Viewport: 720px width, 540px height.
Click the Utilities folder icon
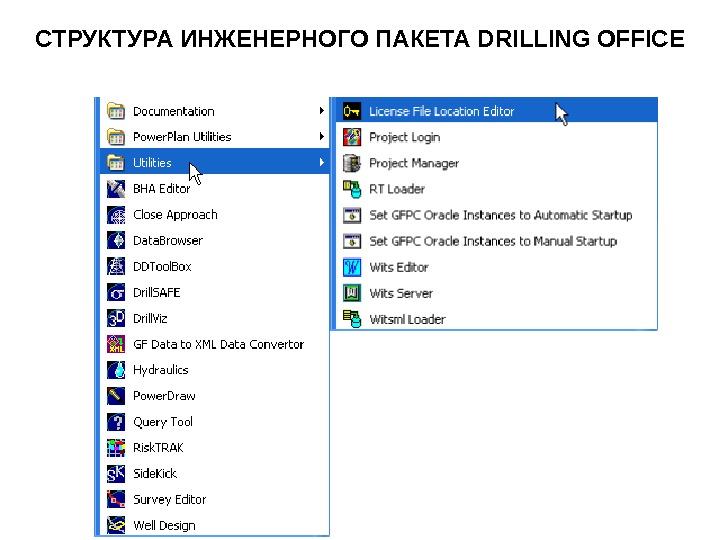(x=116, y=163)
